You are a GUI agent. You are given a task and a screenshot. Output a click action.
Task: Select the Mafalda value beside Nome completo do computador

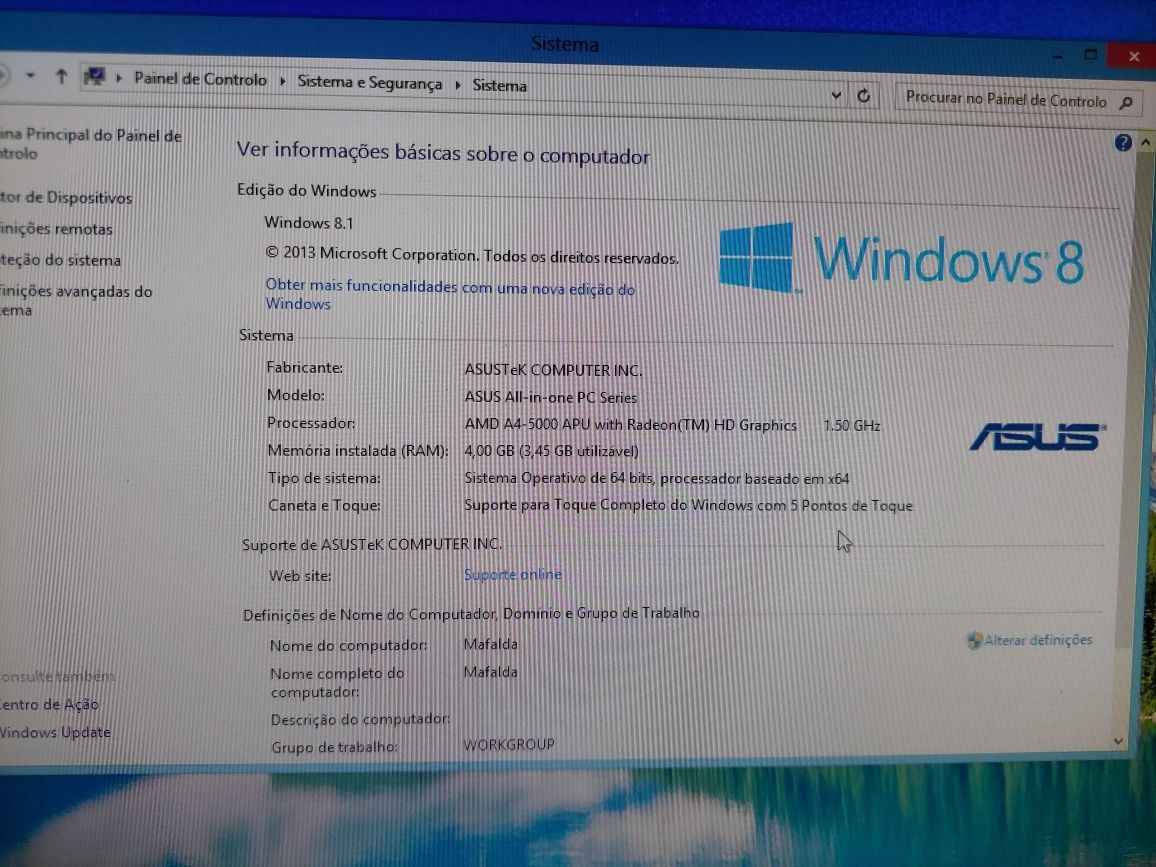point(490,672)
